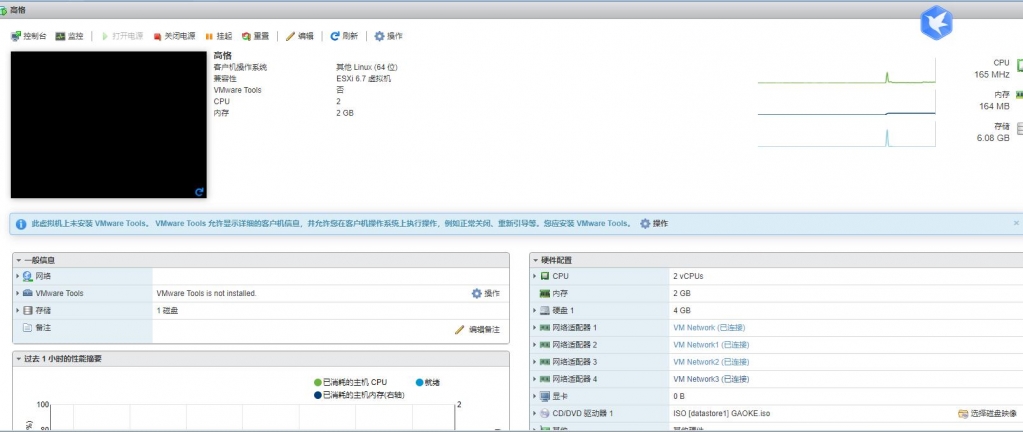Expand the CD/DVD 驱动器 1 row
The height and width of the screenshot is (432, 1023).
coord(535,413)
